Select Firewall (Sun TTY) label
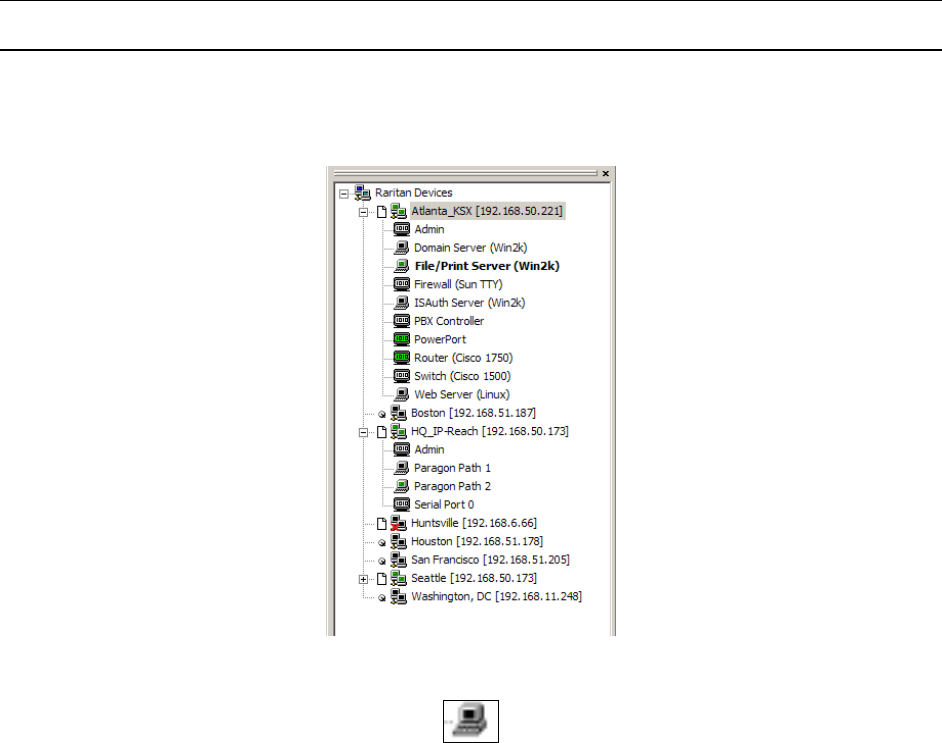 pos(458,284)
